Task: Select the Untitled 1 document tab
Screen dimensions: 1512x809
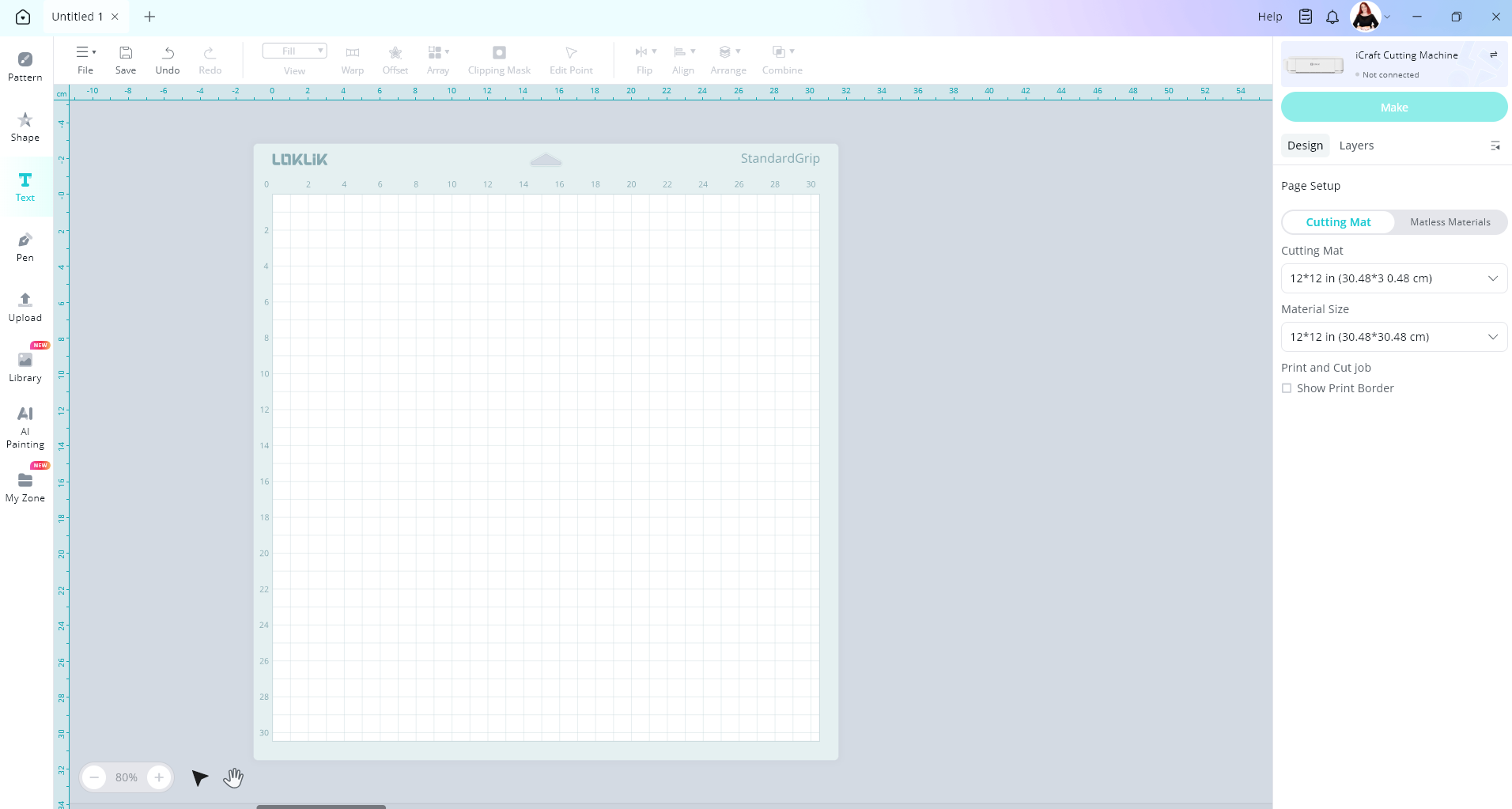Action: pos(77,17)
